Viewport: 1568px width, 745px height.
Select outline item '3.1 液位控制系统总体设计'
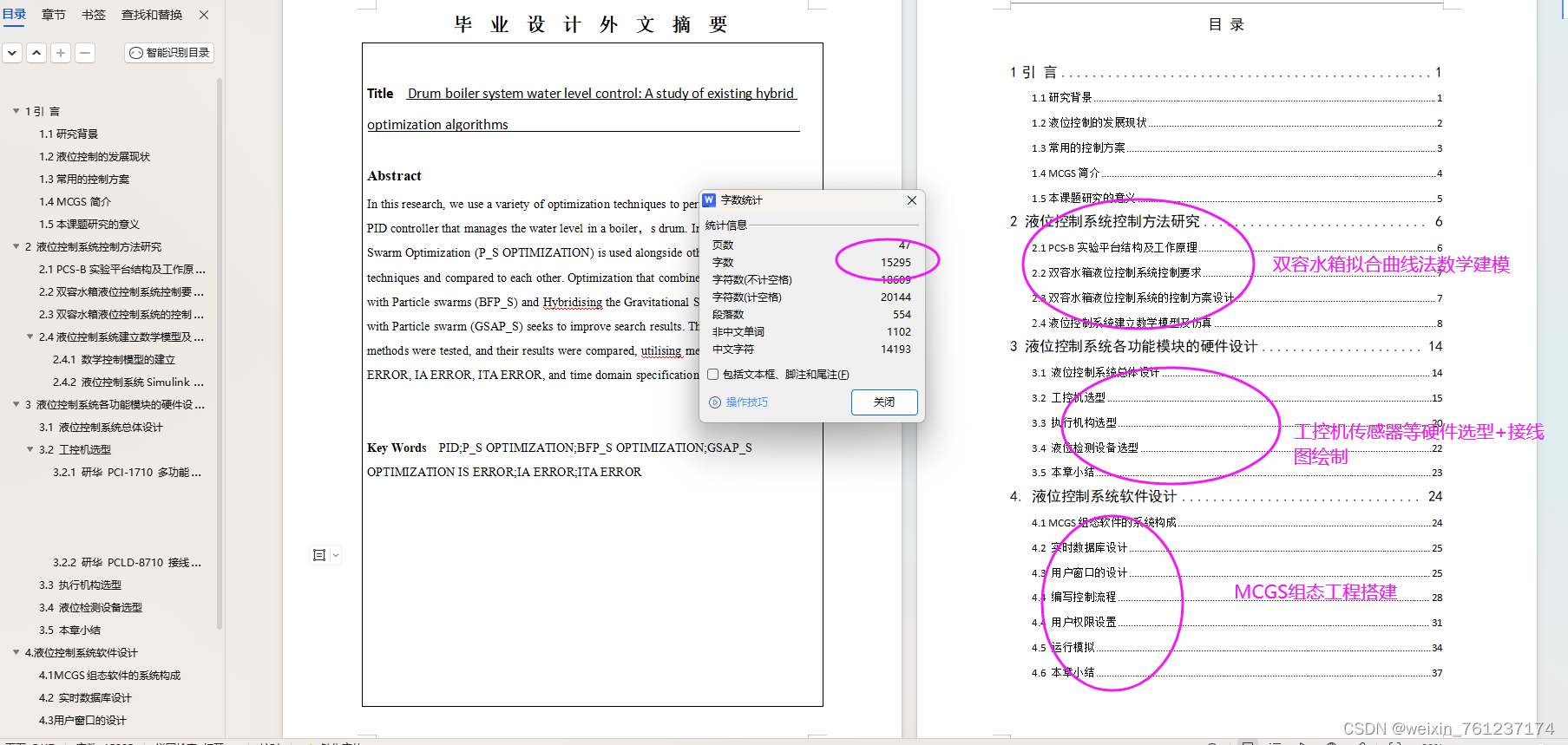[x=101, y=427]
